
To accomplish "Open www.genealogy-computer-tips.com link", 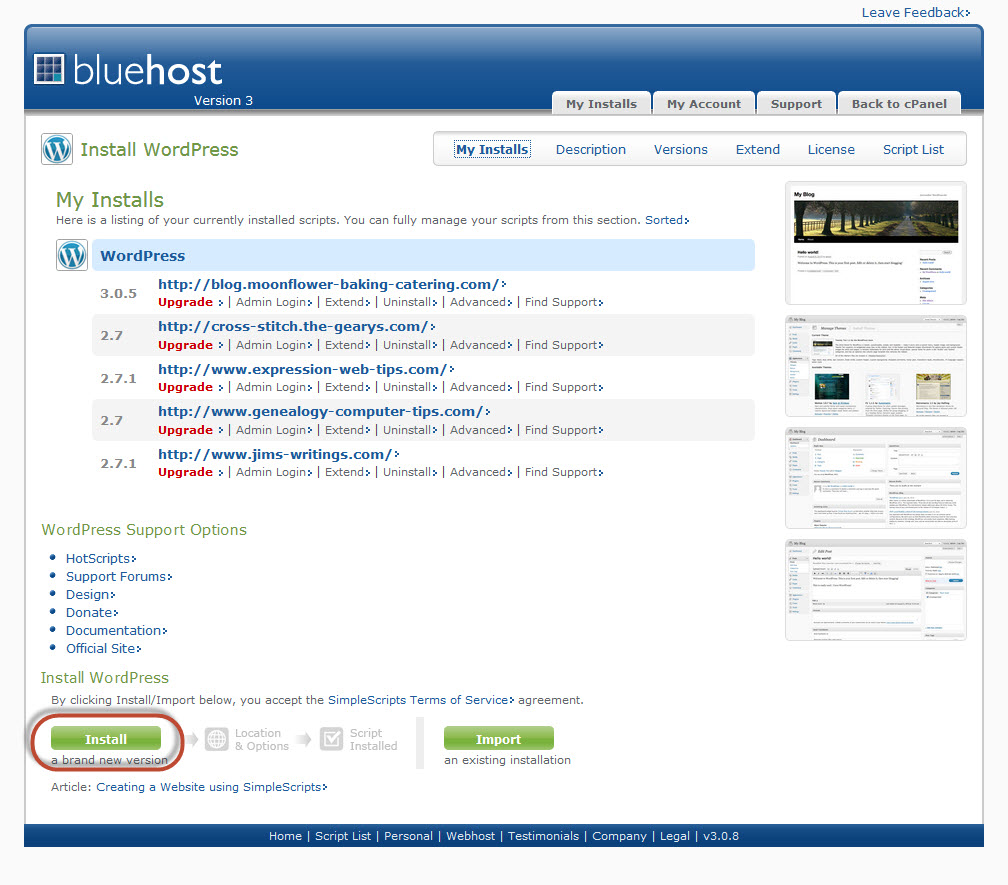I will [324, 411].
